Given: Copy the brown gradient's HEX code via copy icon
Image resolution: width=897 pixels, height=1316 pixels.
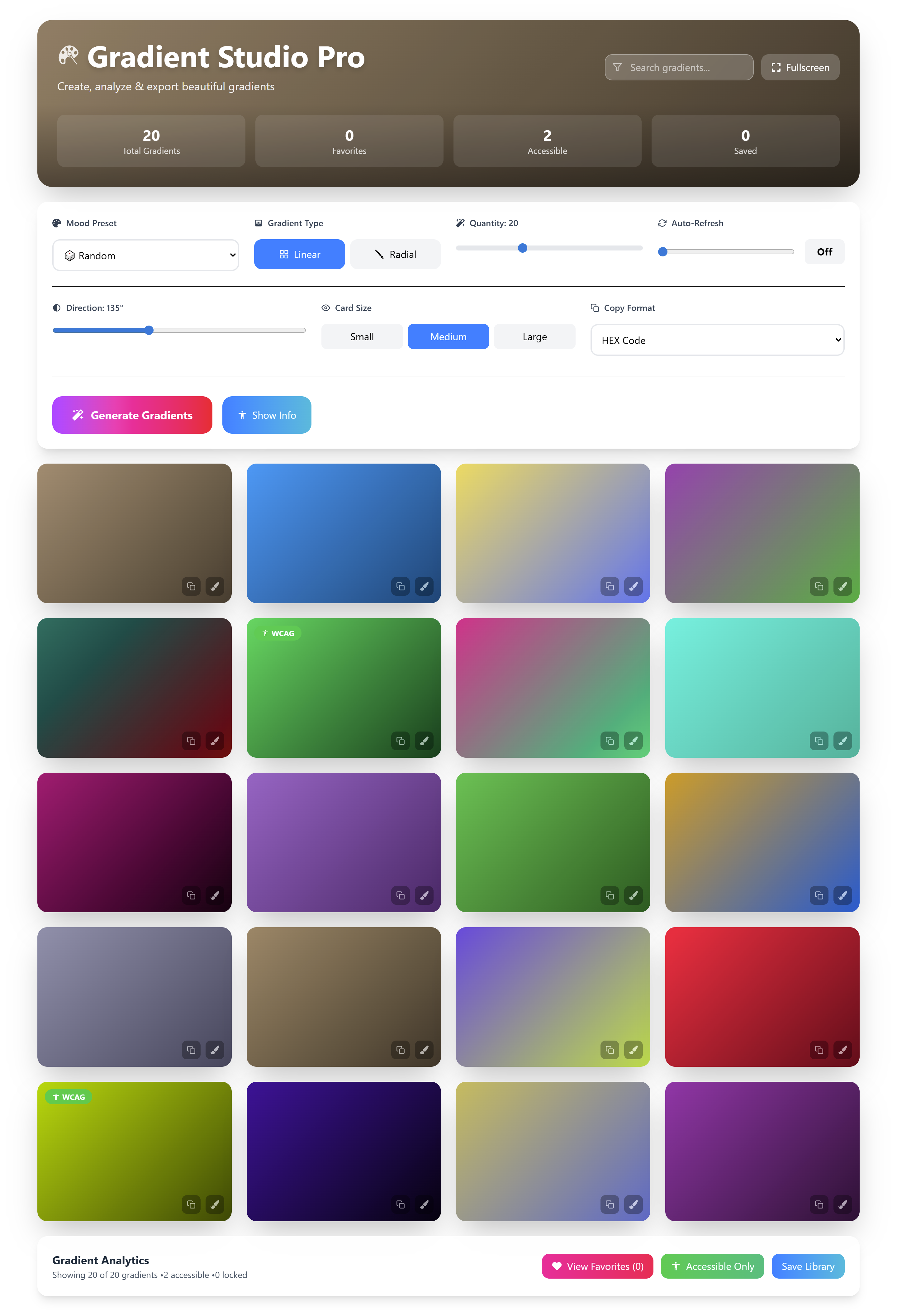Looking at the screenshot, I should [191, 587].
